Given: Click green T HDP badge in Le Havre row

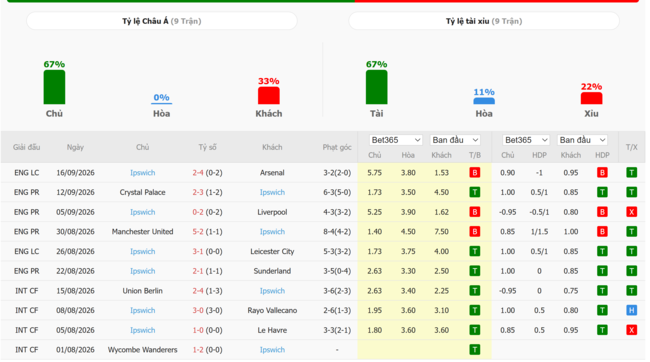Looking at the screenshot, I should click(x=602, y=330).
